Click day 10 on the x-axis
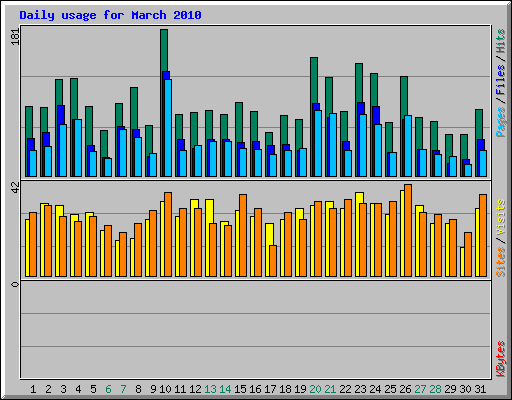The height and width of the screenshot is (400, 512). 165,389
